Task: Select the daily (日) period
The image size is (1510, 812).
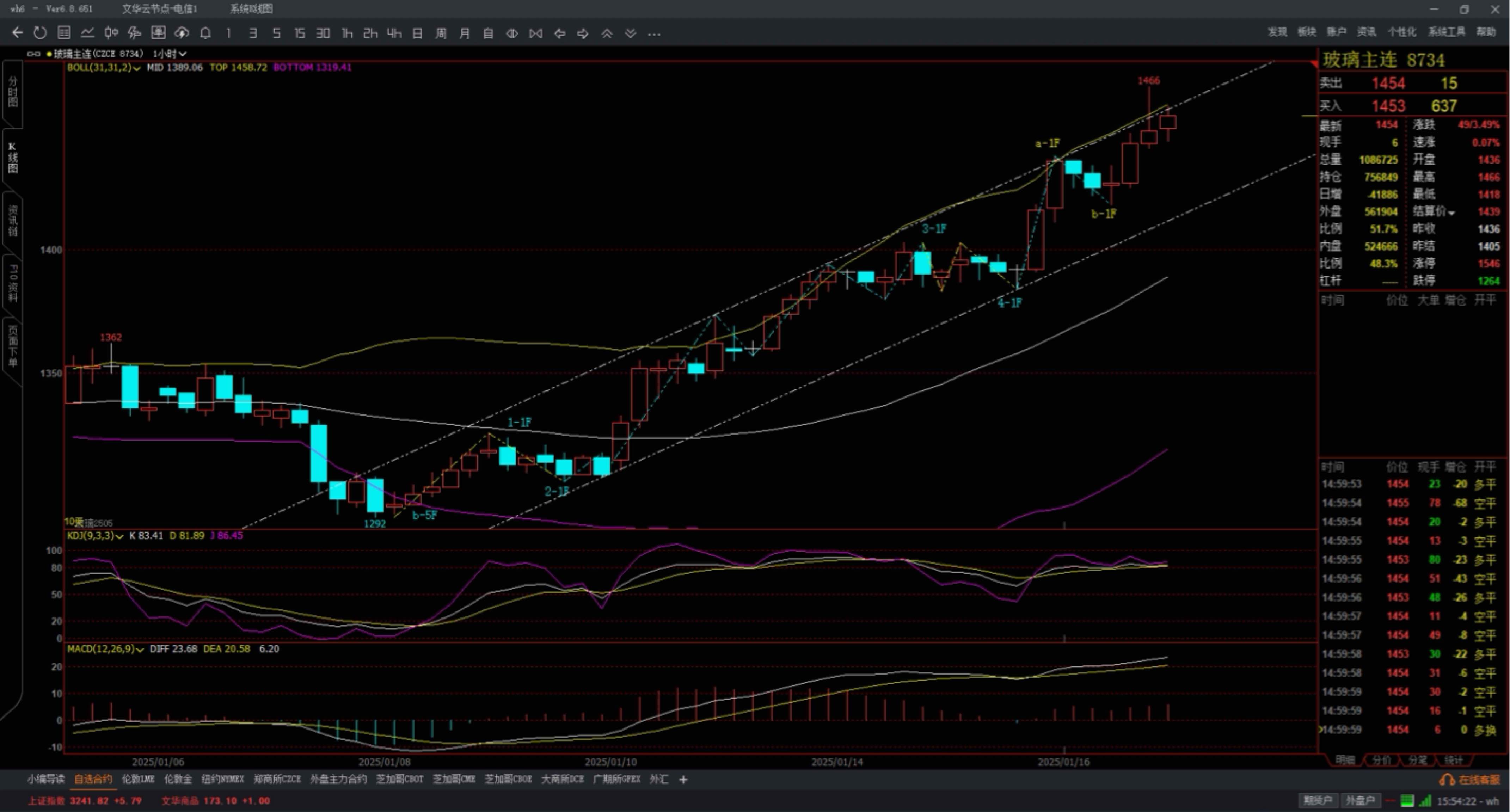Action: click(417, 33)
